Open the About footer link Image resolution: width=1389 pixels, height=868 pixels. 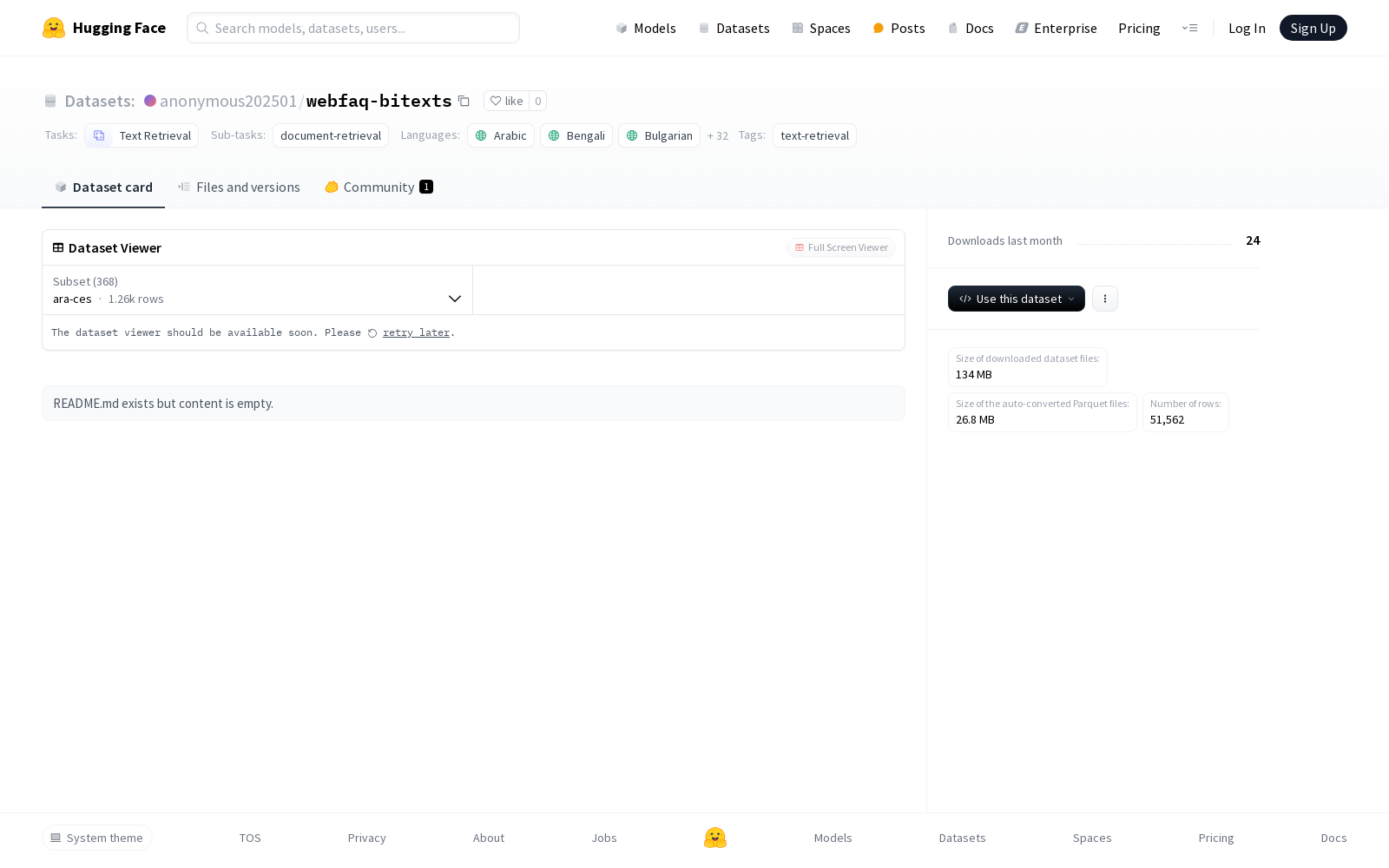click(489, 838)
